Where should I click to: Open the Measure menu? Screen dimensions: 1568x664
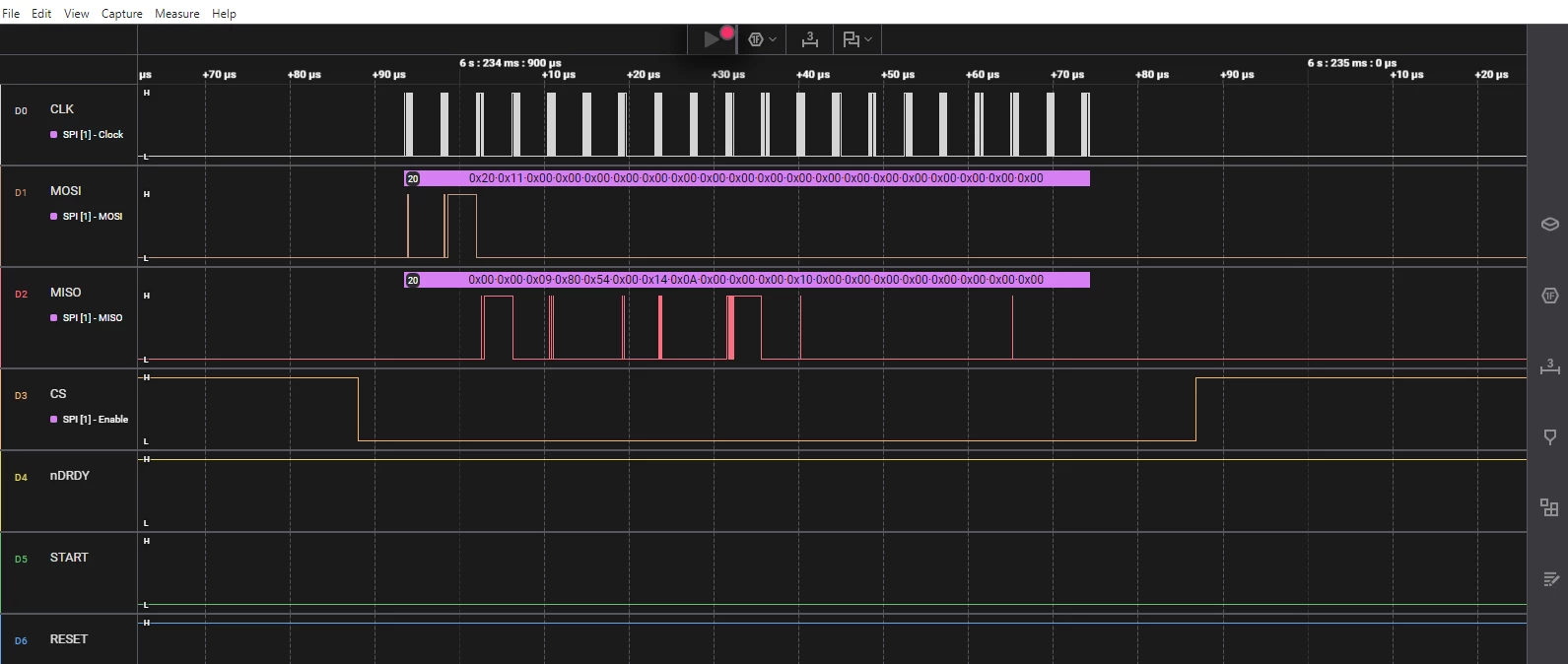coord(177,14)
